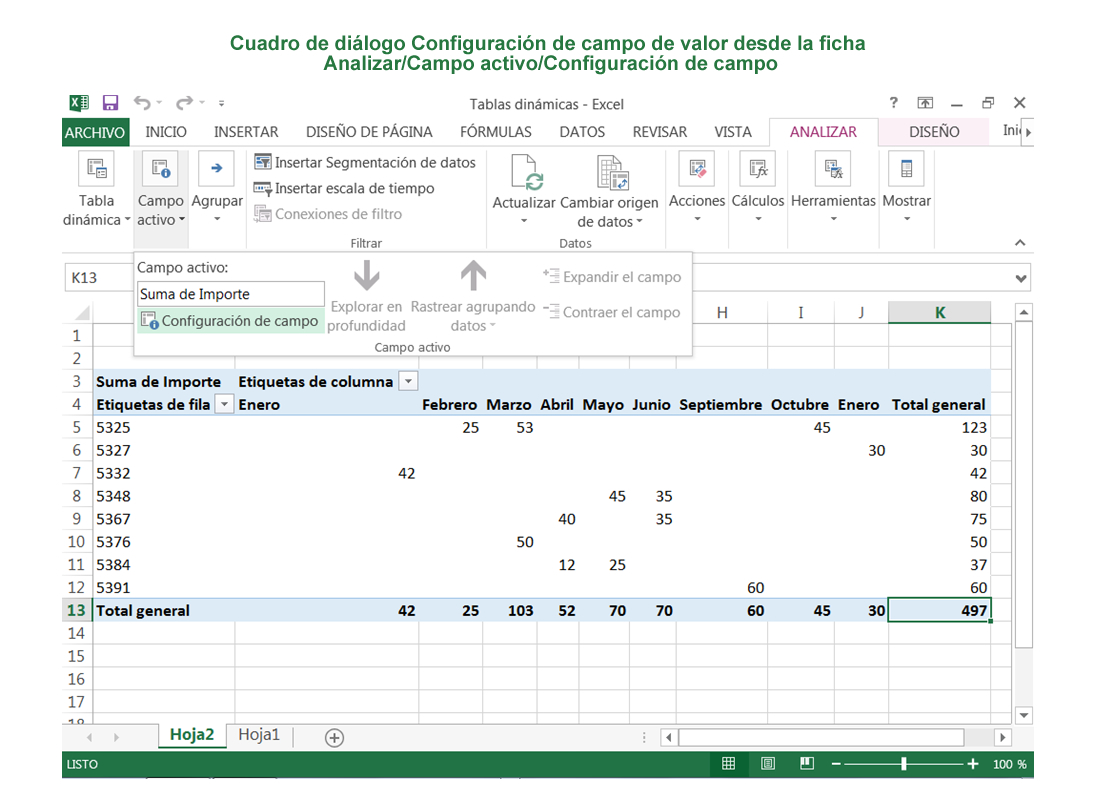Expand the formula bar

click(1021, 279)
